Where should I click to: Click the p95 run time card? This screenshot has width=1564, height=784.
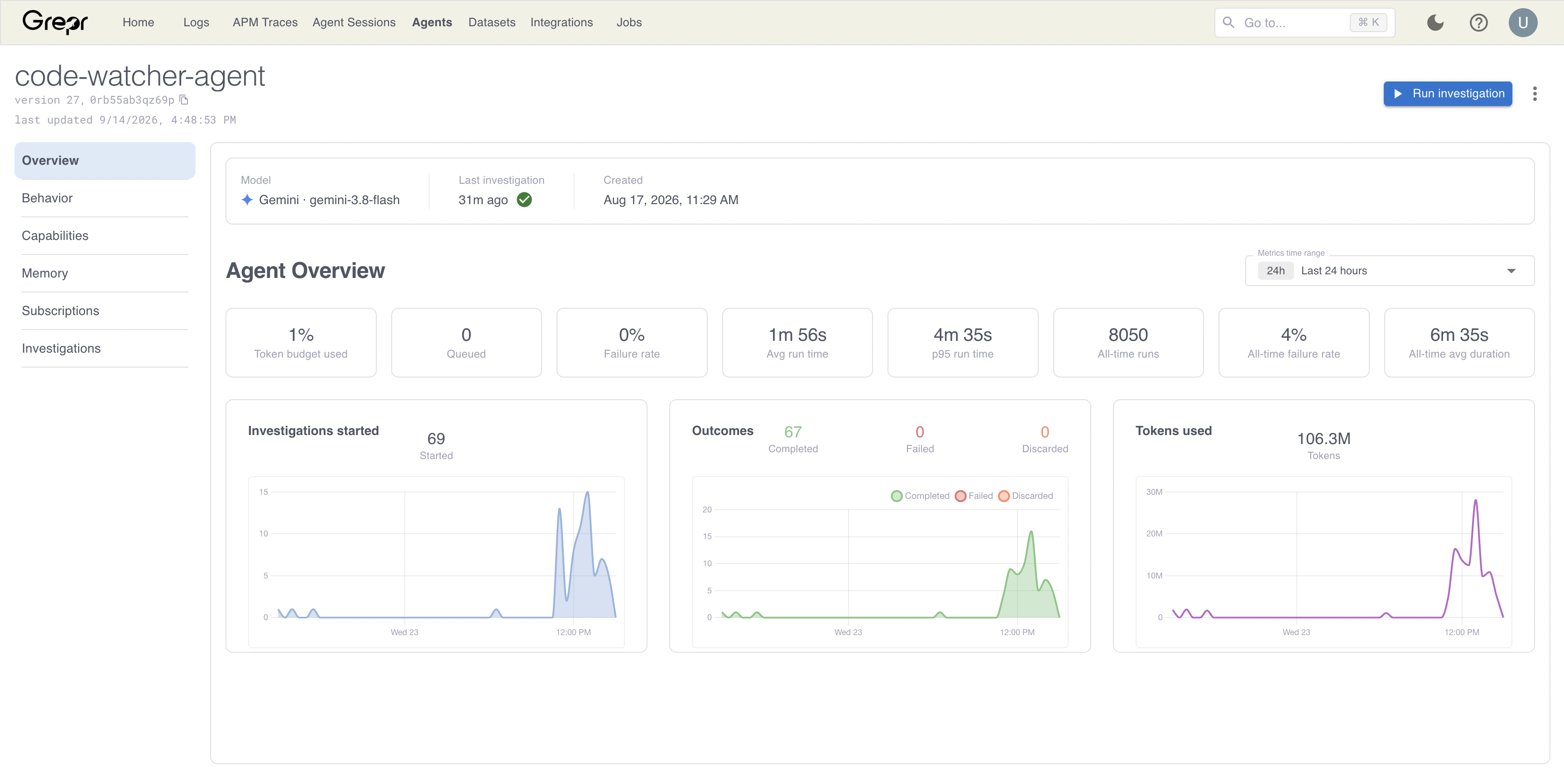[963, 342]
